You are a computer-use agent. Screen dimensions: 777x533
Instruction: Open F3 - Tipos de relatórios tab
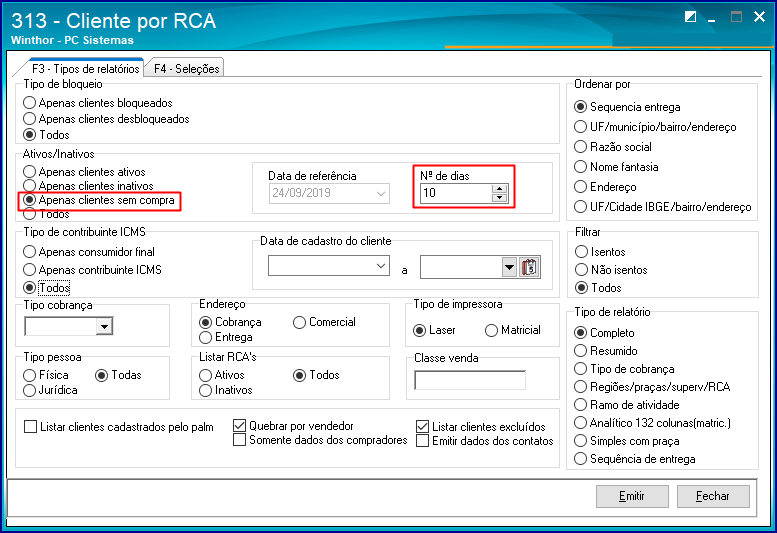[85, 68]
